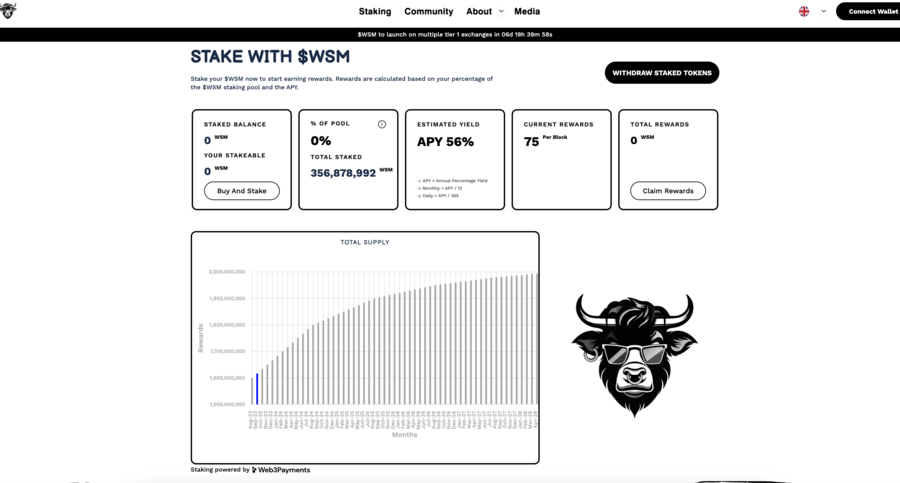Open the Media nav item
Screen dimensions: 900x483
tap(527, 11)
